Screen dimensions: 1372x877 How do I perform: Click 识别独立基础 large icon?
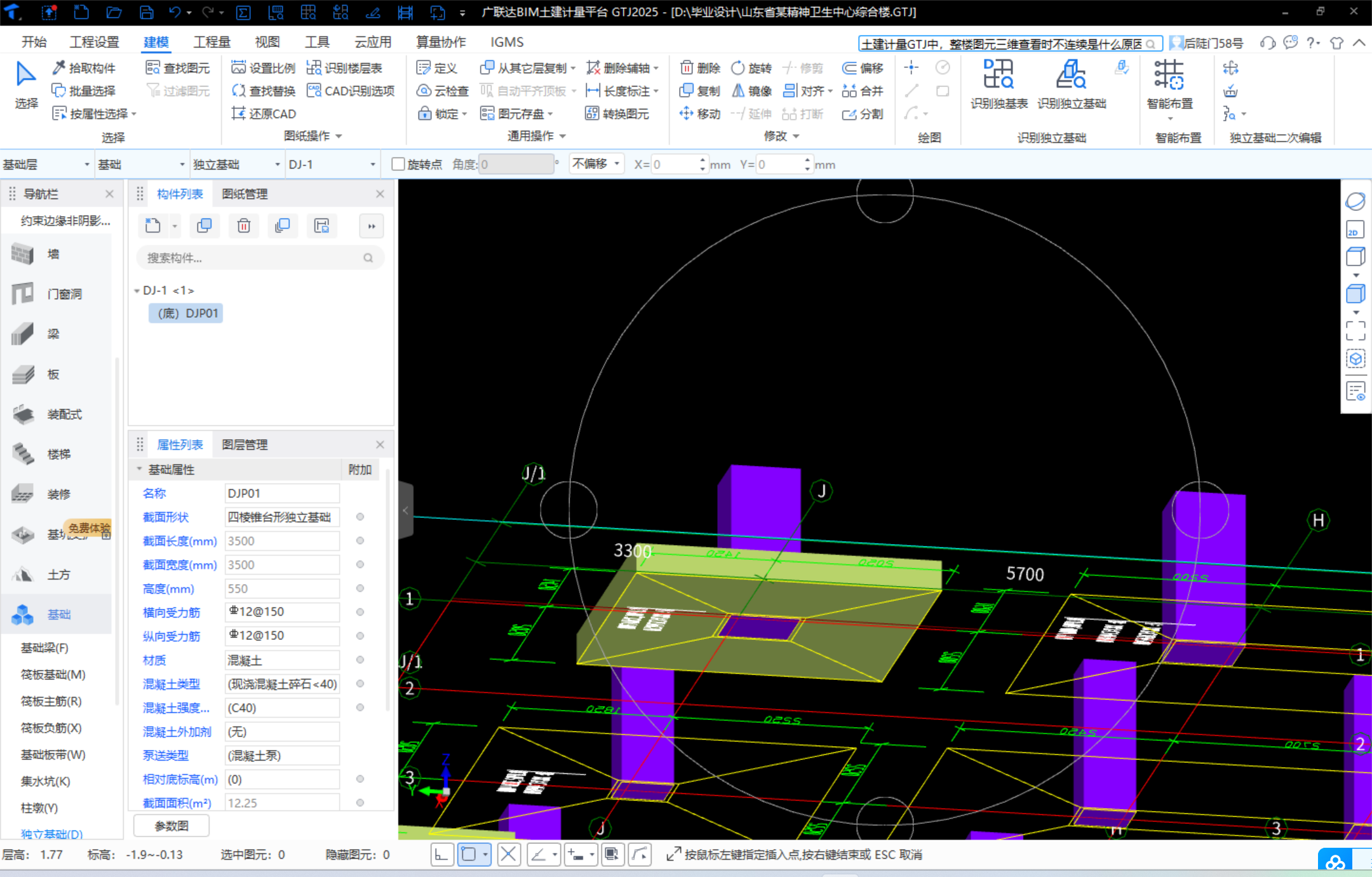click(x=1072, y=85)
